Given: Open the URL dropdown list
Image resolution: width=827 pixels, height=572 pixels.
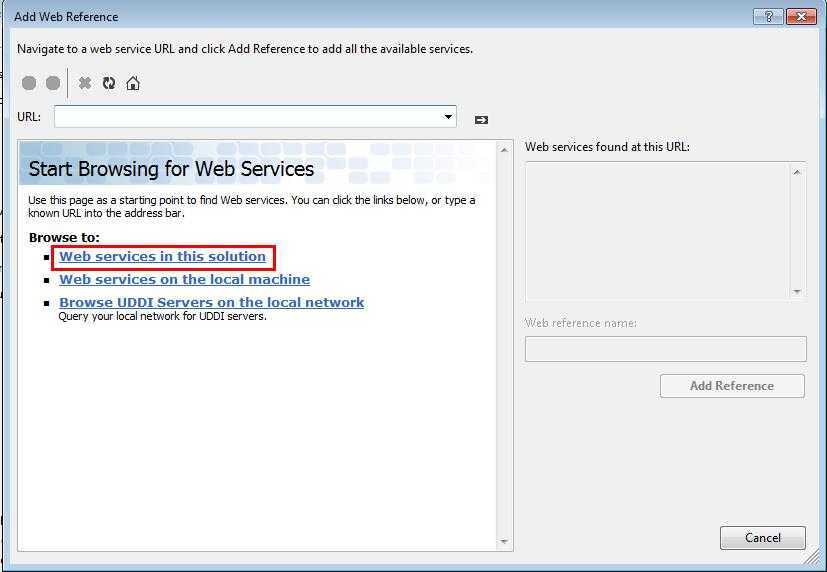Looking at the screenshot, I should (x=448, y=117).
